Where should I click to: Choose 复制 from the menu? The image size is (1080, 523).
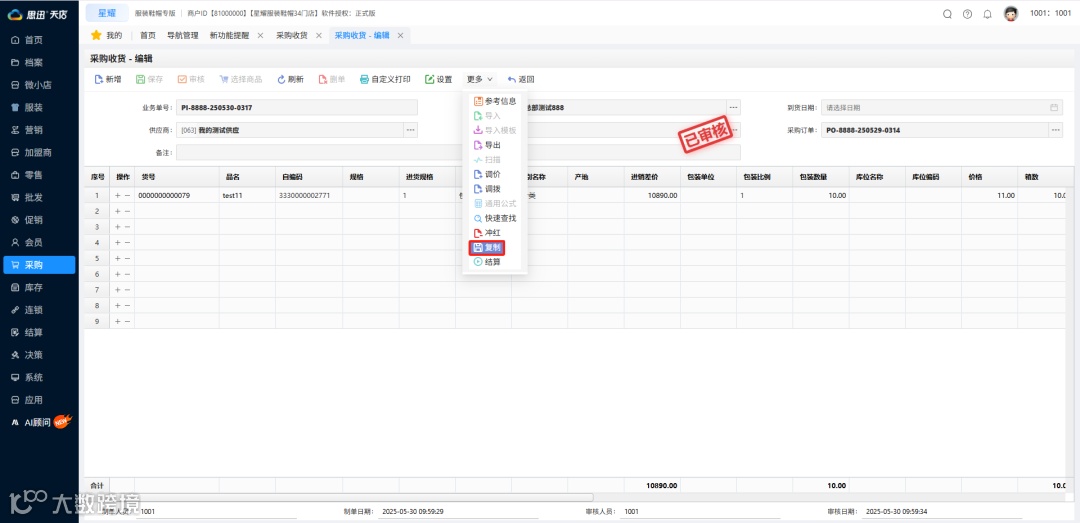coord(487,247)
